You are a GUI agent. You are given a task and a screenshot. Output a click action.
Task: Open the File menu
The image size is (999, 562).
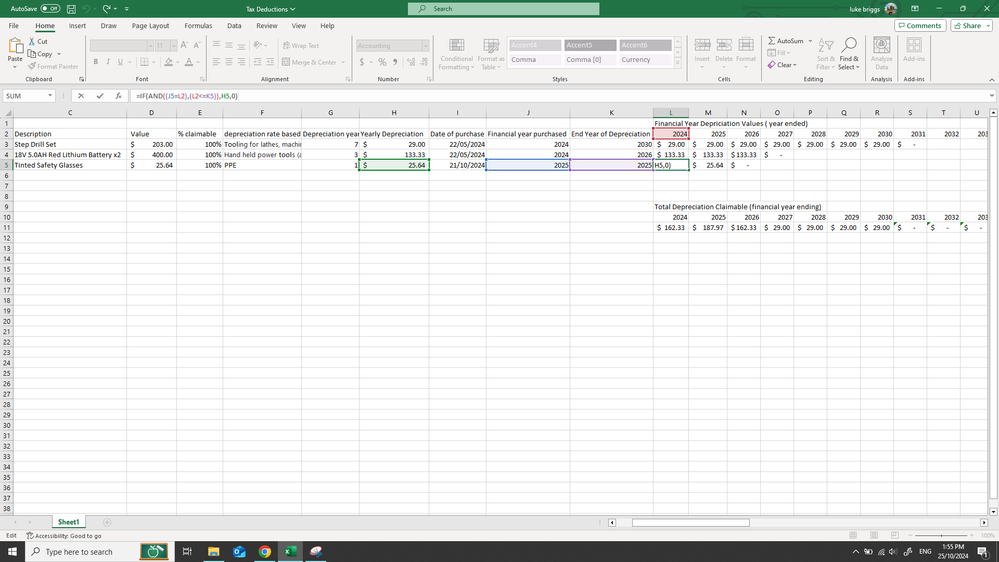13,25
